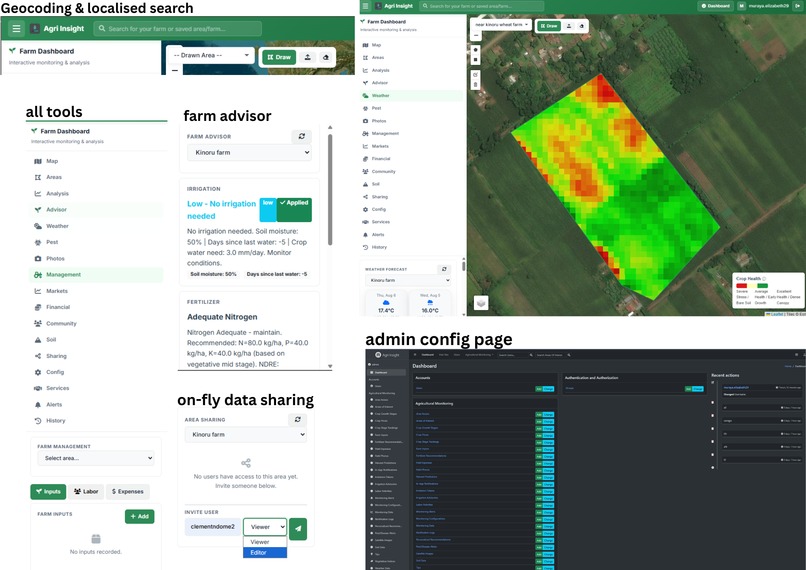The width and height of the screenshot is (806, 570).
Task: Send invite with paper plane button
Action: pos(298,529)
